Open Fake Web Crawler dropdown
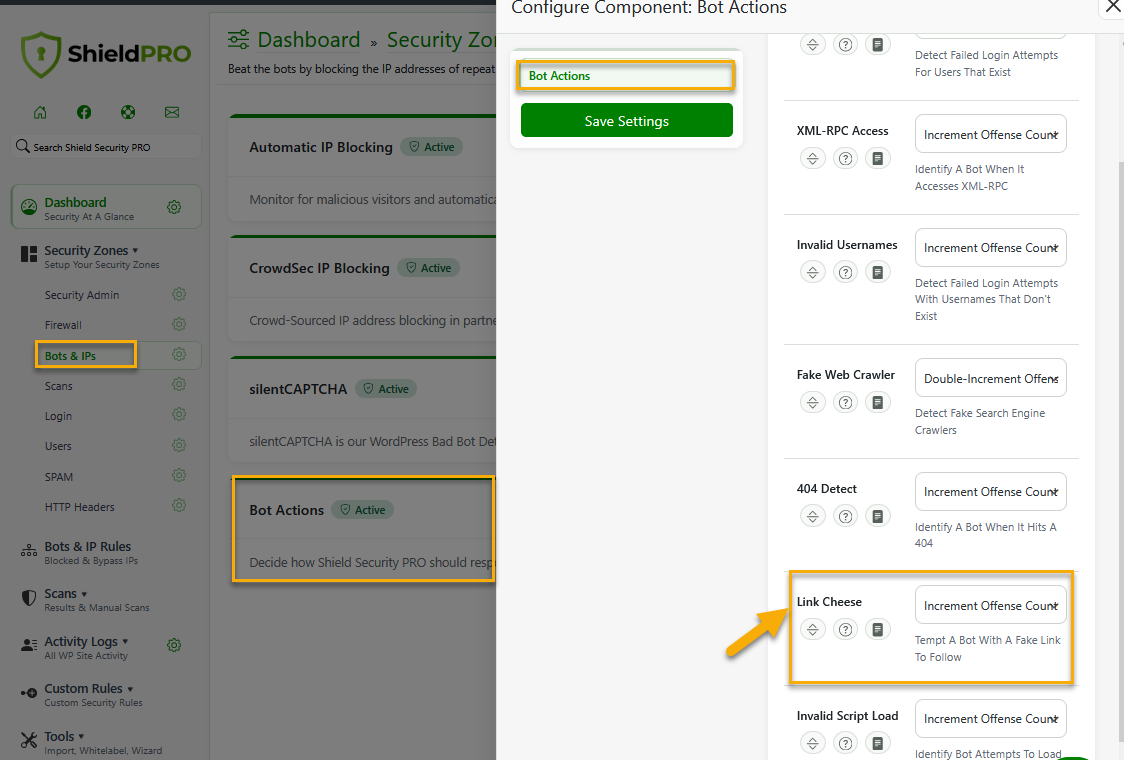 point(991,378)
